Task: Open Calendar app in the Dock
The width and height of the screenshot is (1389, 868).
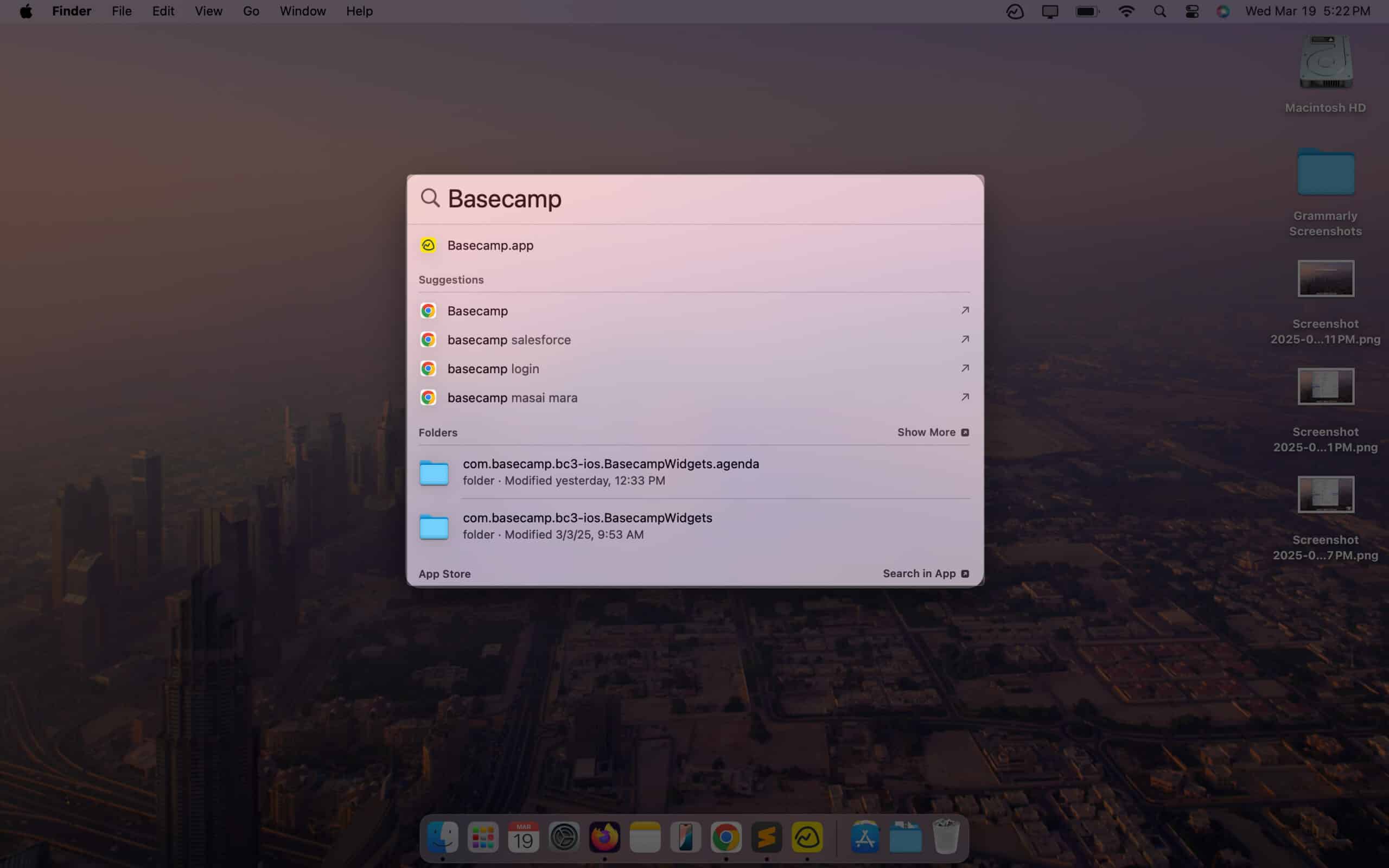Action: click(x=524, y=838)
